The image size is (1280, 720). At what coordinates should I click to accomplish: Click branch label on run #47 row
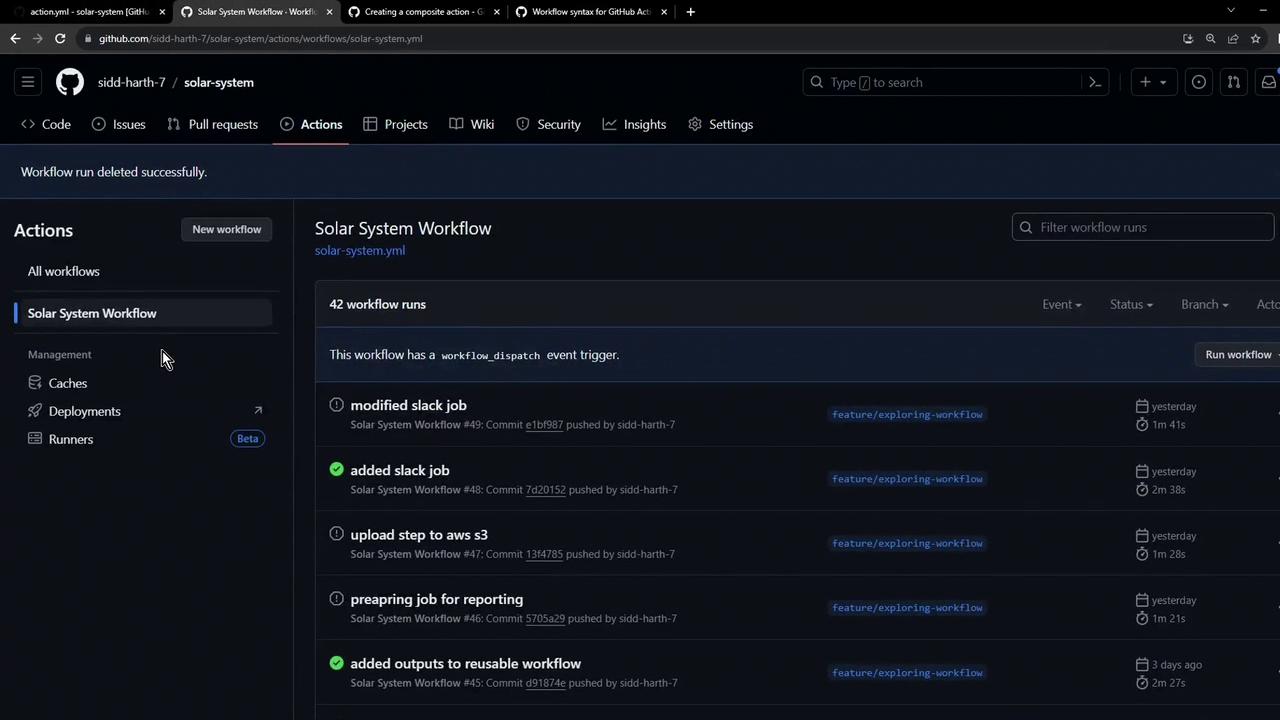[907, 543]
